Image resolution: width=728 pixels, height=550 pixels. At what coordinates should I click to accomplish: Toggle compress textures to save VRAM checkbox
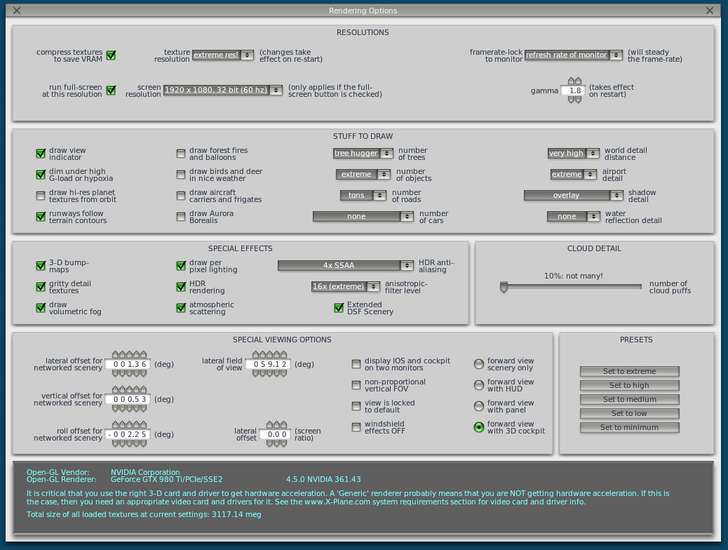click(111, 55)
